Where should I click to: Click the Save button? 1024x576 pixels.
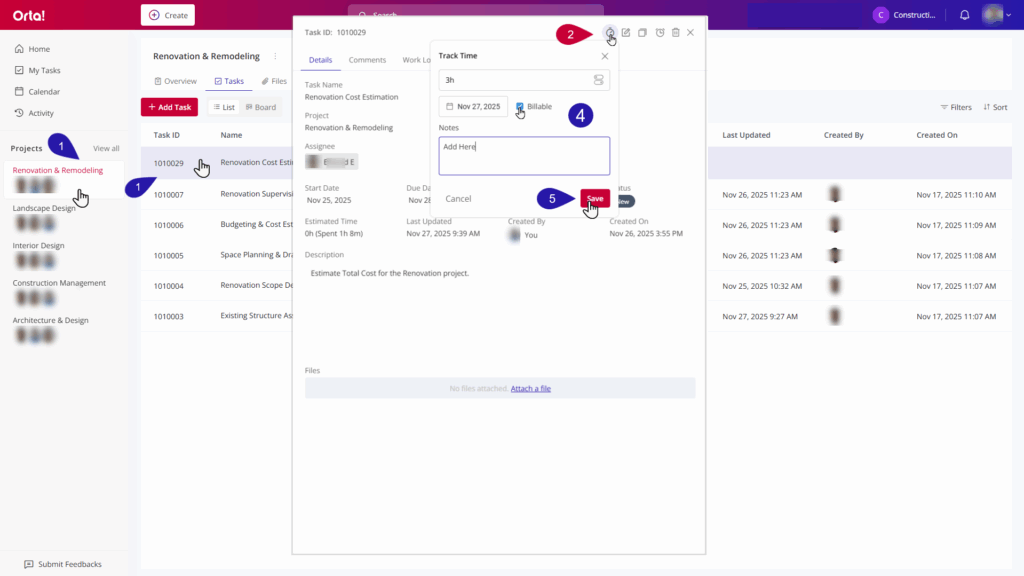[595, 198]
